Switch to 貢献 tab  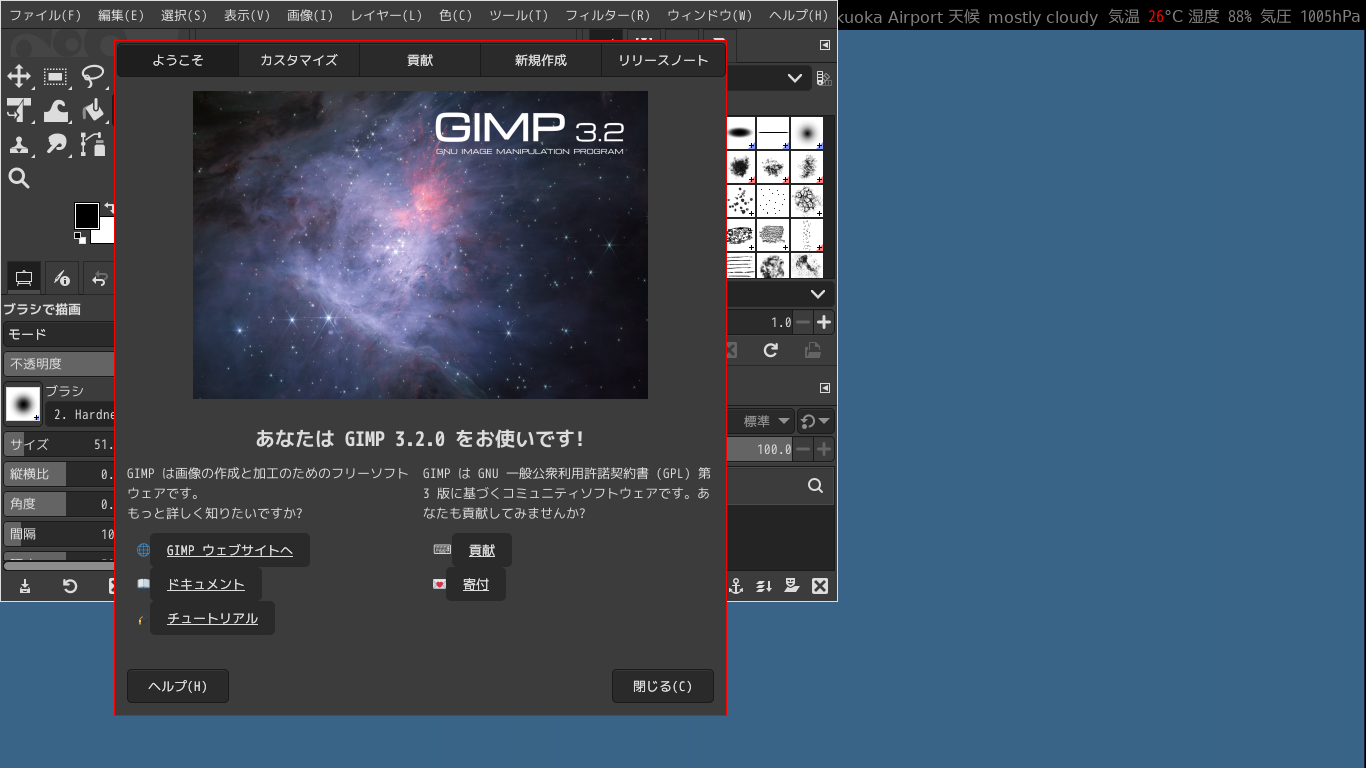420,60
